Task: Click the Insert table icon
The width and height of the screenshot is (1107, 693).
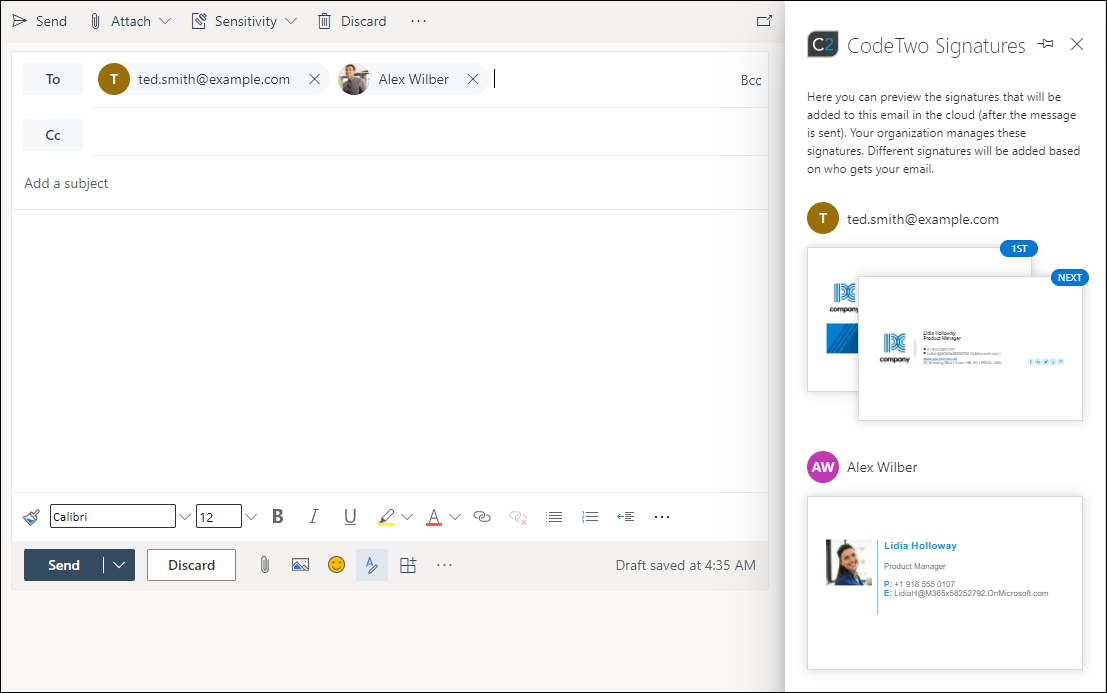Action: pyautogui.click(x=408, y=565)
